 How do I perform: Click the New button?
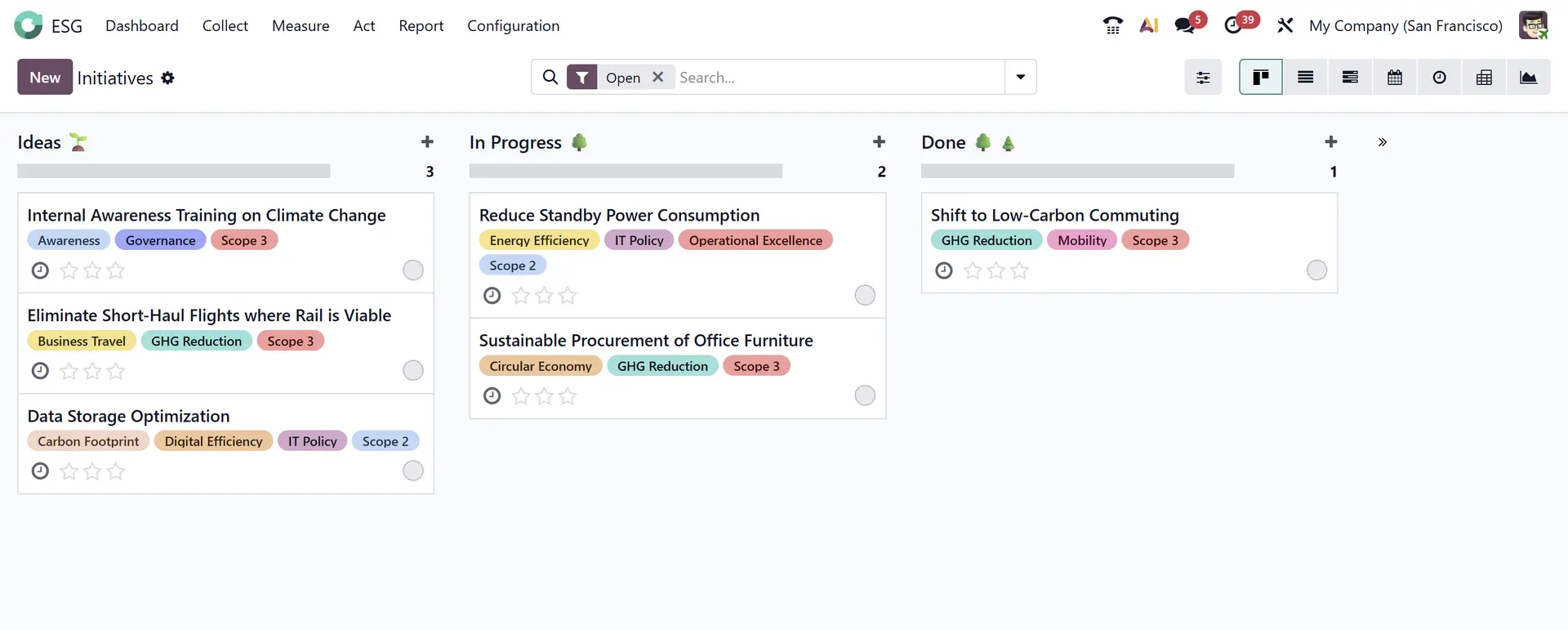coord(45,78)
